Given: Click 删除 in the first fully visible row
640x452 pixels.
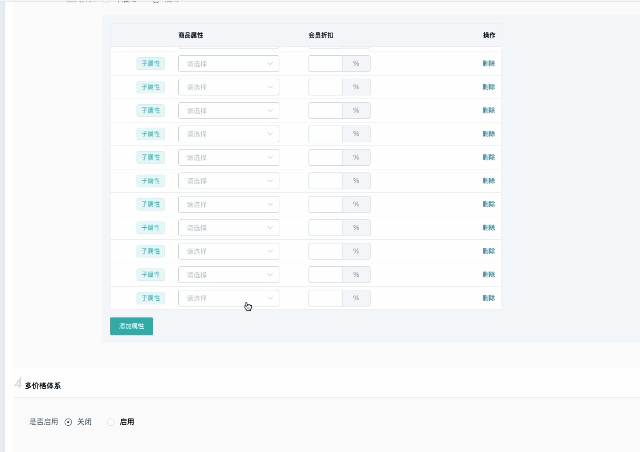Looking at the screenshot, I should point(489,63).
